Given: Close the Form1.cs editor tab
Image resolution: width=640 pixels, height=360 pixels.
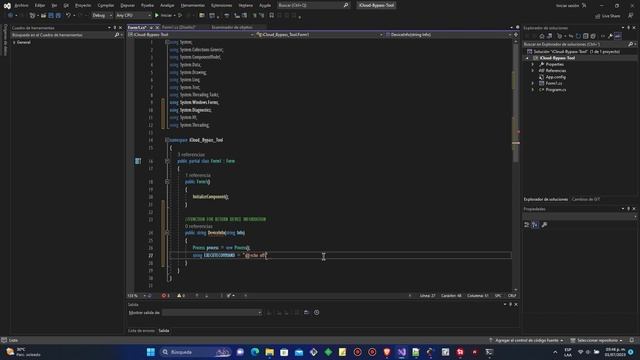Looking at the screenshot, I should [157, 27].
